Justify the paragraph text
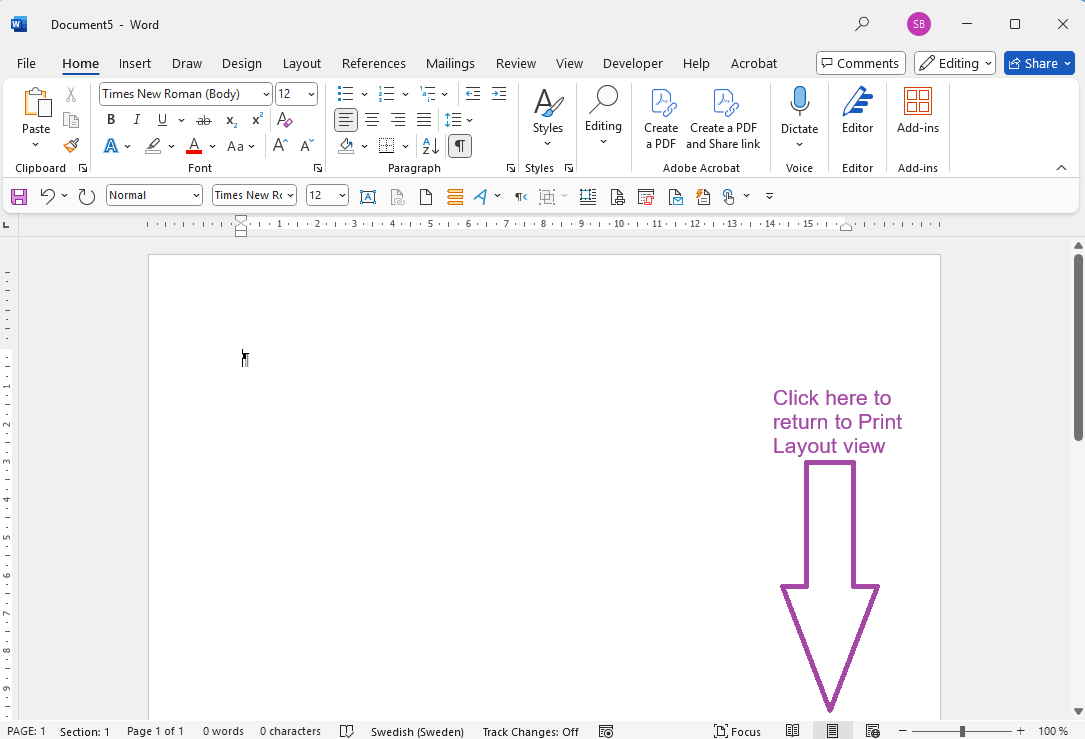The width and height of the screenshot is (1085, 739). pyautogui.click(x=424, y=120)
